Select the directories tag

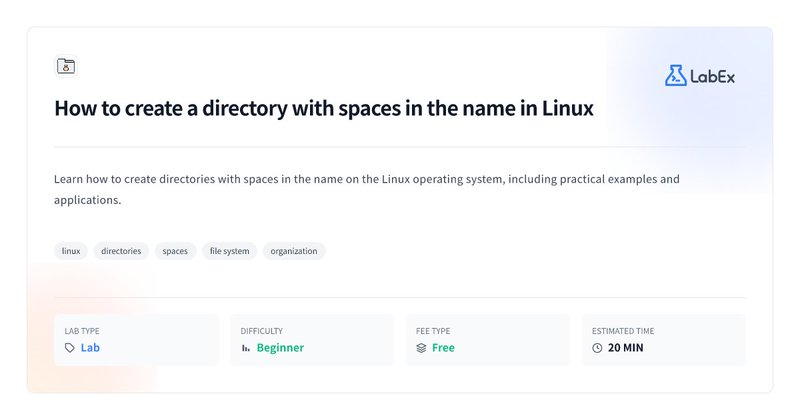point(121,251)
